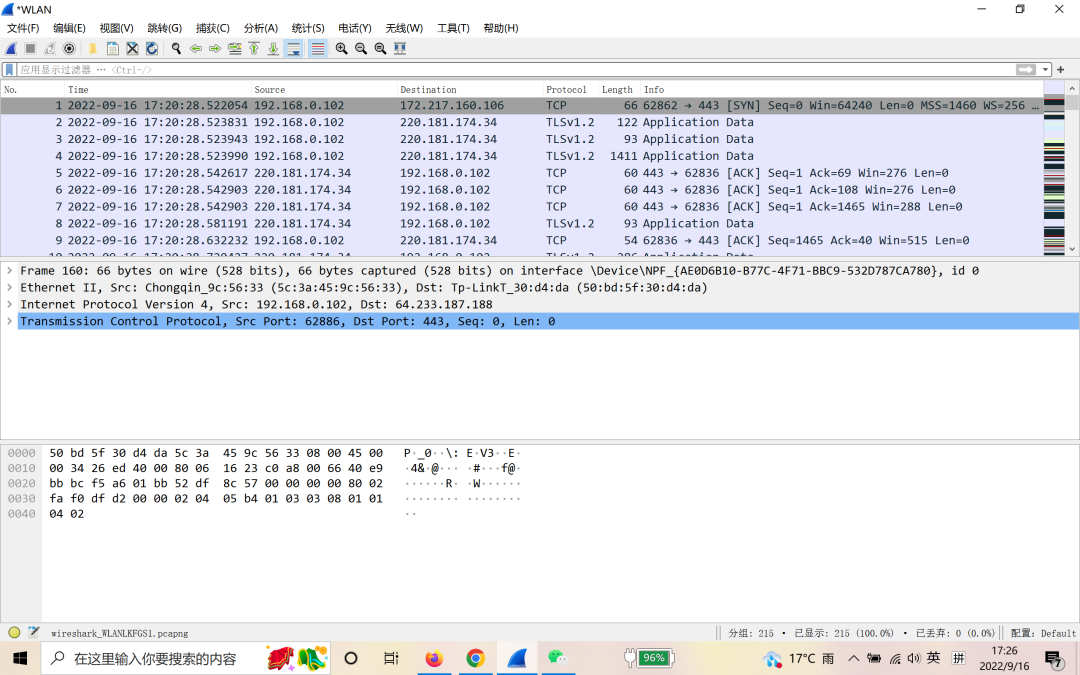
Task: Click the 配置: Default profile label
Action: (1043, 633)
